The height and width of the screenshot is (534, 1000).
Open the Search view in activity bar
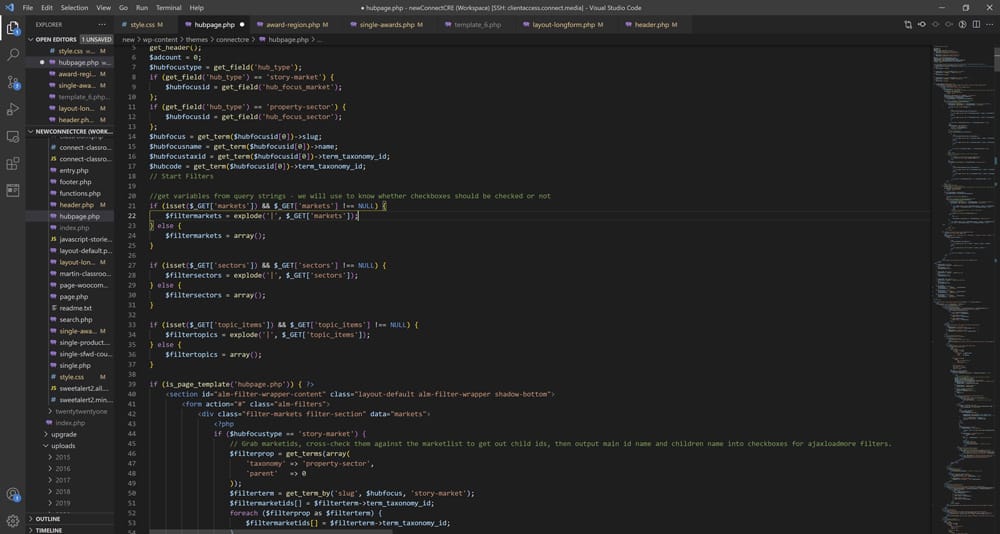[13, 55]
